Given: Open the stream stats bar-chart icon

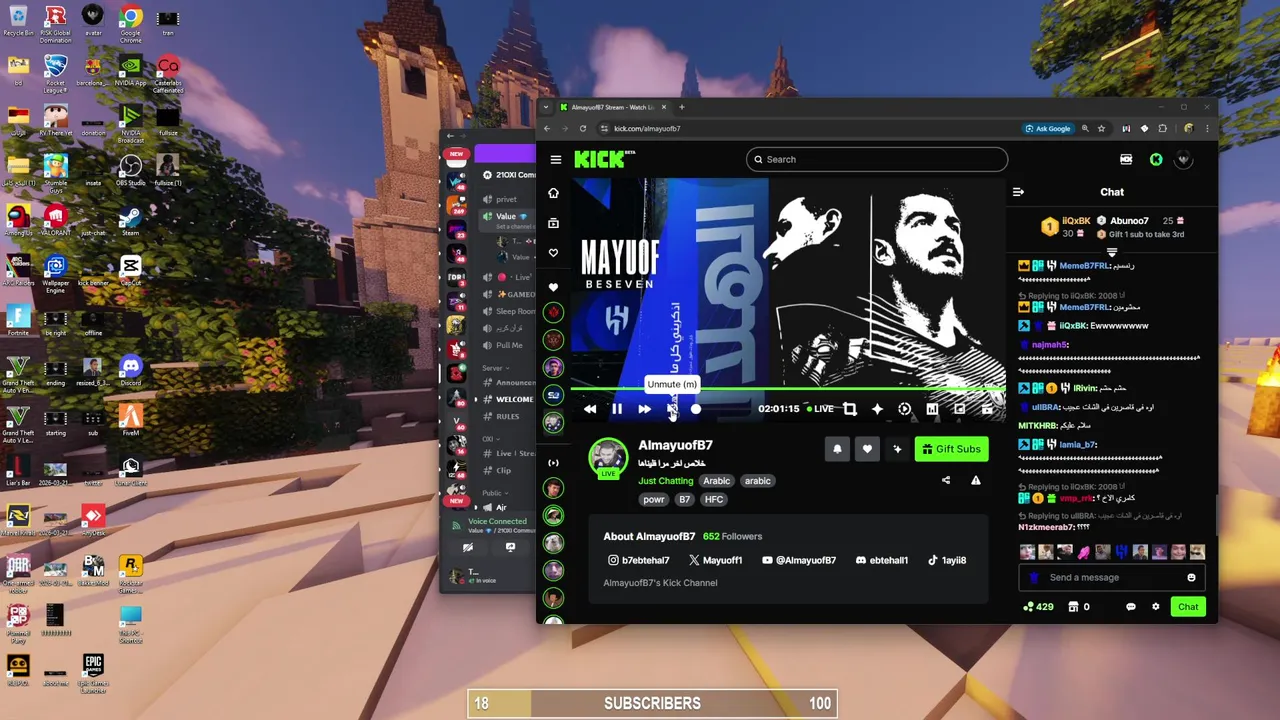Looking at the screenshot, I should 932,409.
